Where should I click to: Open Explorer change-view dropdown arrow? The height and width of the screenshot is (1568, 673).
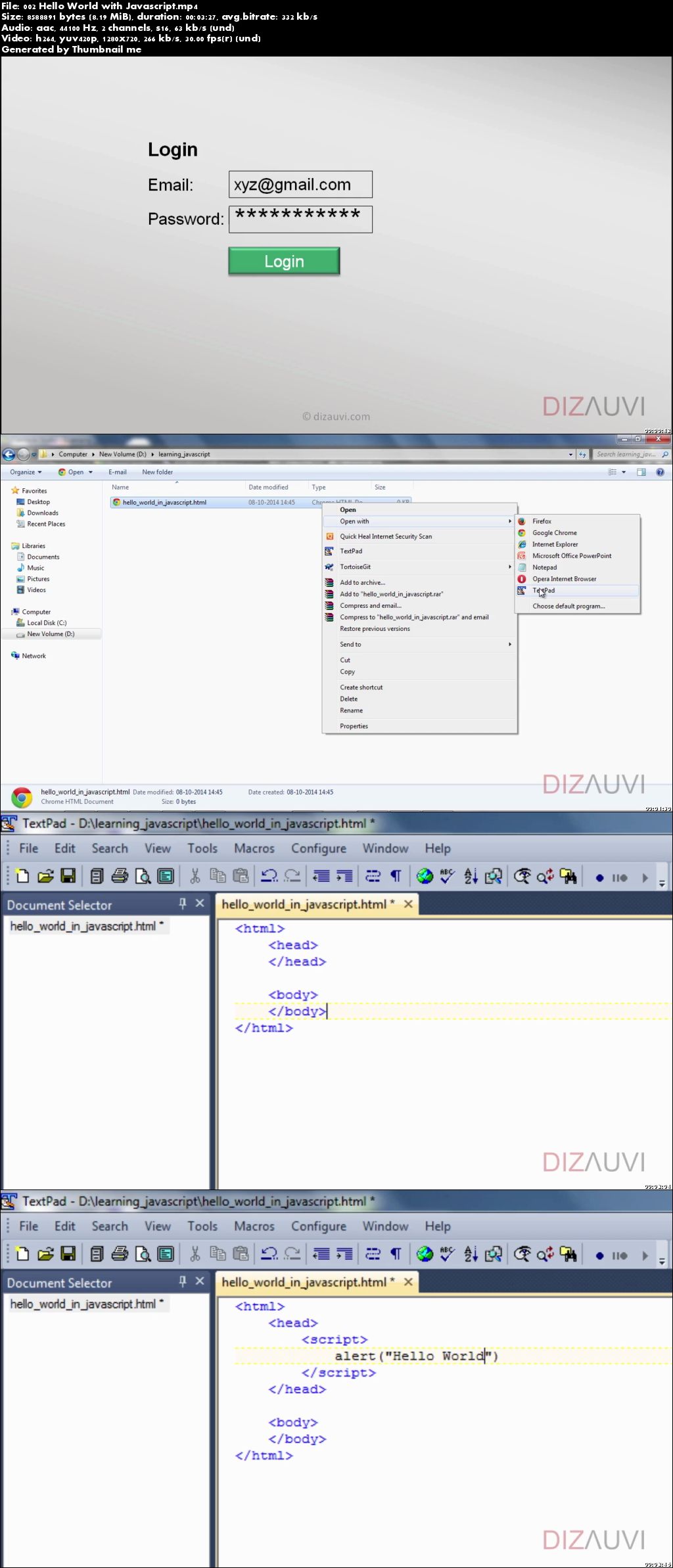[x=624, y=472]
